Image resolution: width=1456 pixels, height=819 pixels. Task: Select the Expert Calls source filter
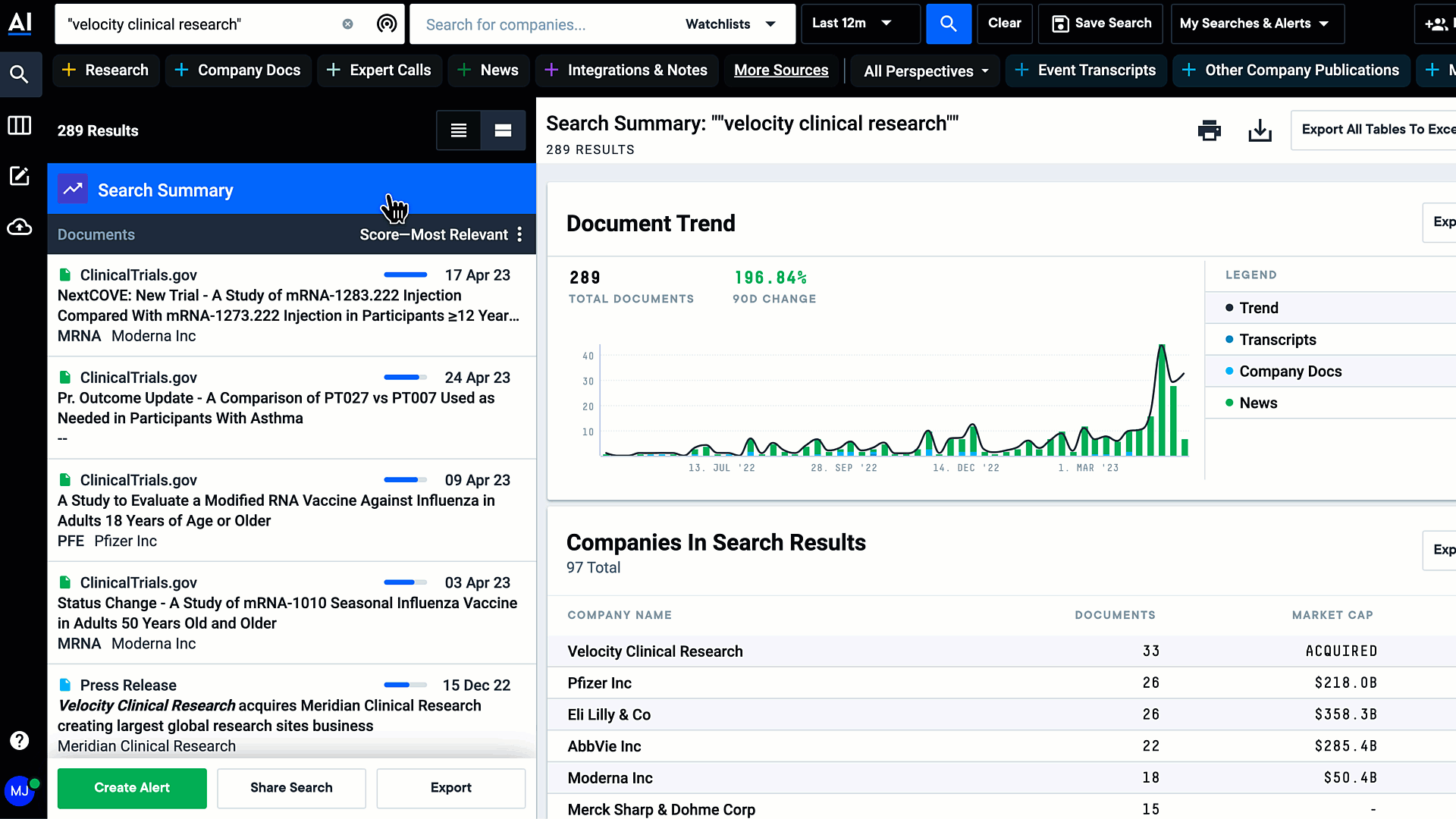click(x=379, y=71)
